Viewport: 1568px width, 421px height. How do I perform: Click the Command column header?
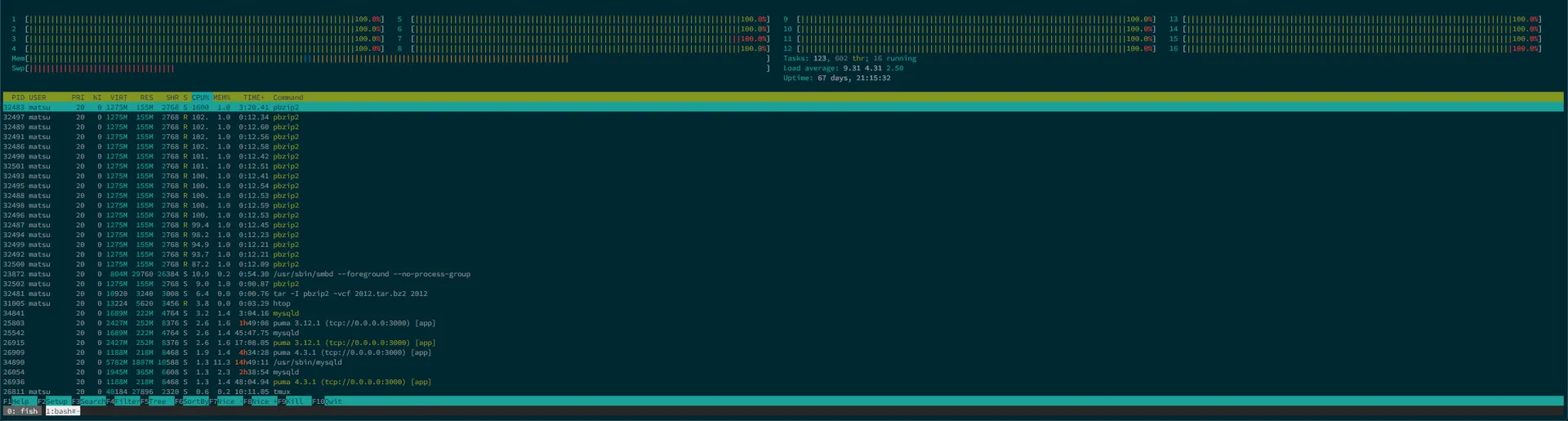[287, 97]
